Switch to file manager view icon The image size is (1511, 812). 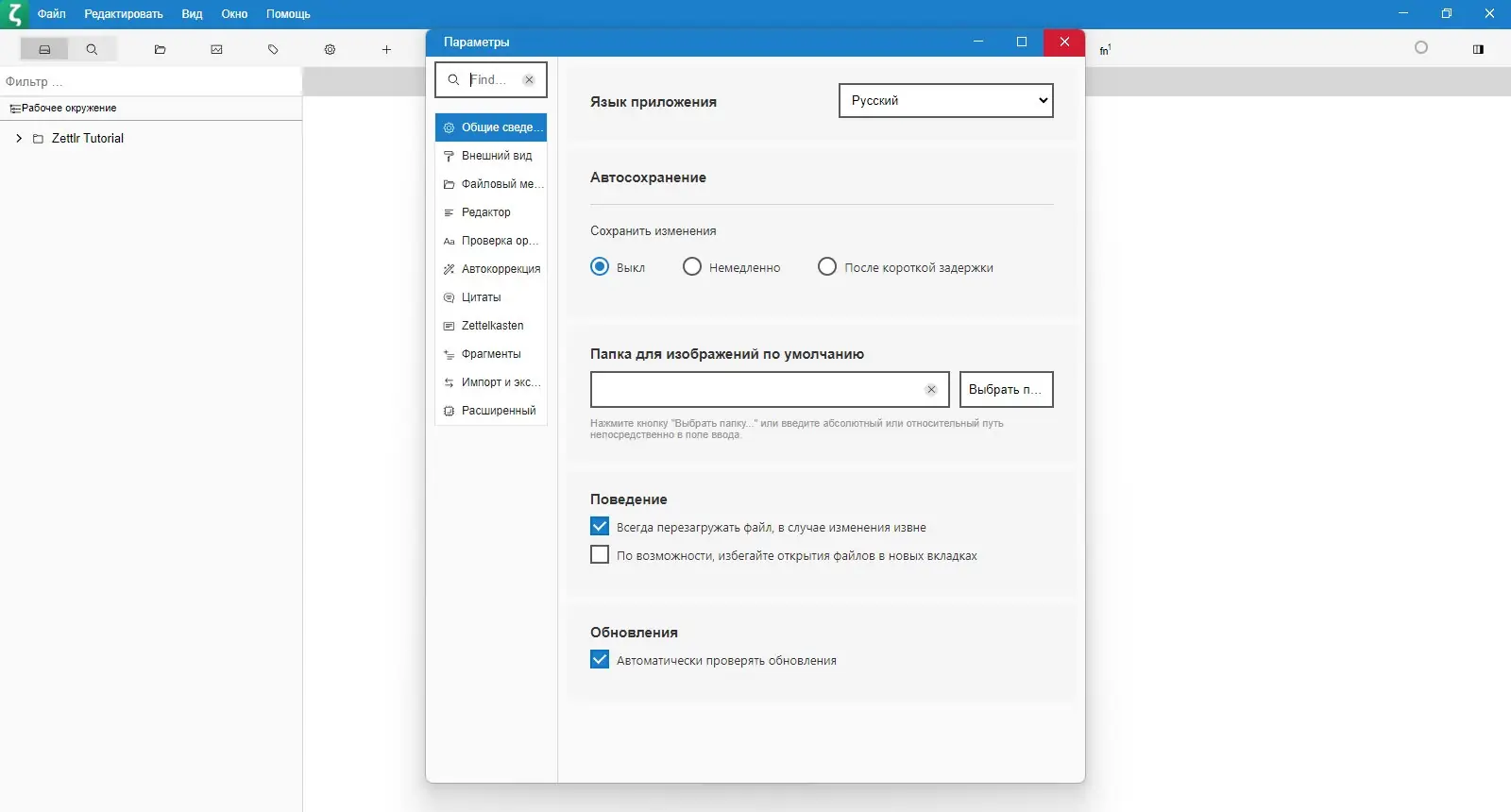click(x=44, y=49)
